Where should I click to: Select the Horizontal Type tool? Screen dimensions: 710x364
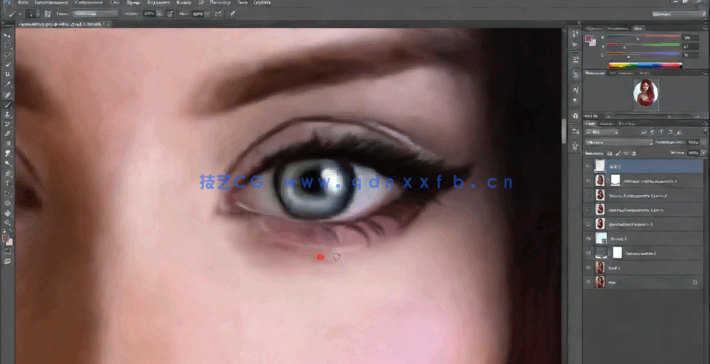[x=8, y=183]
